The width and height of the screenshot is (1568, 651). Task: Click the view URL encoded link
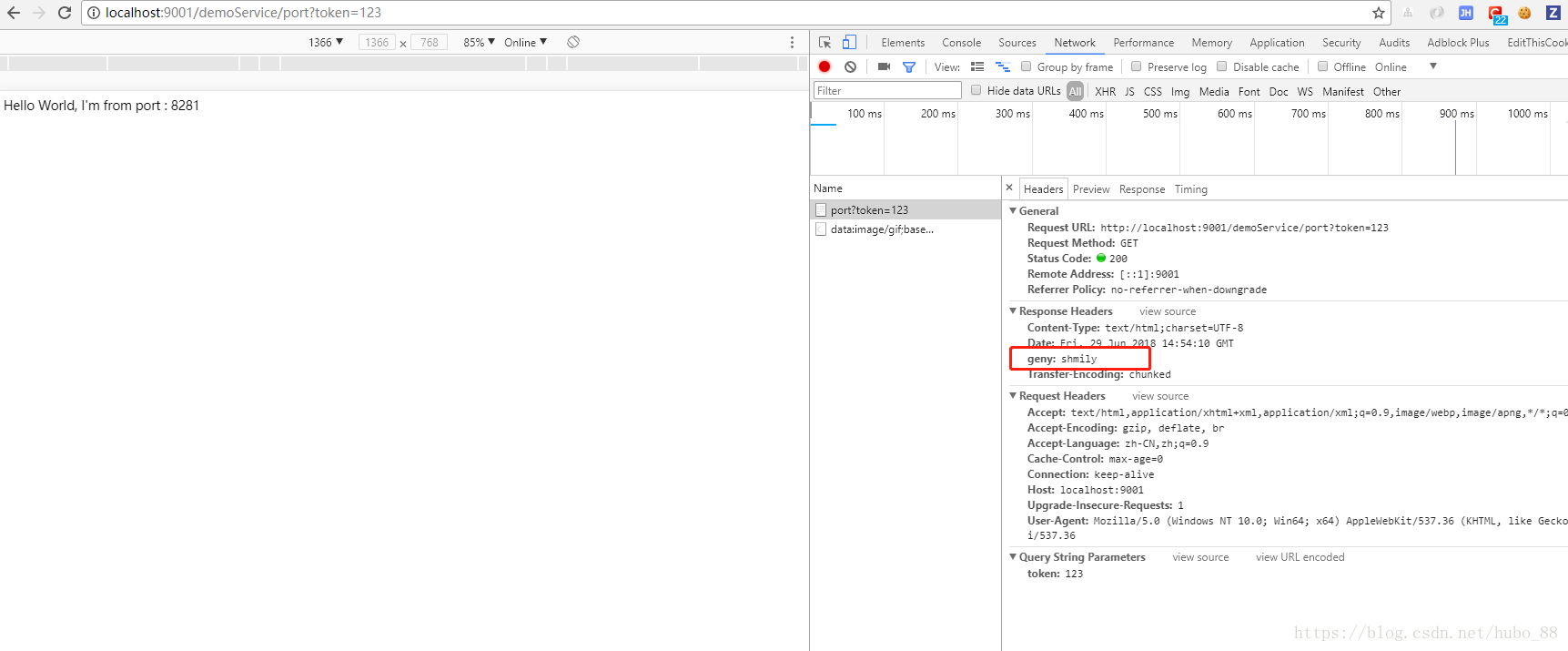[x=1300, y=557]
